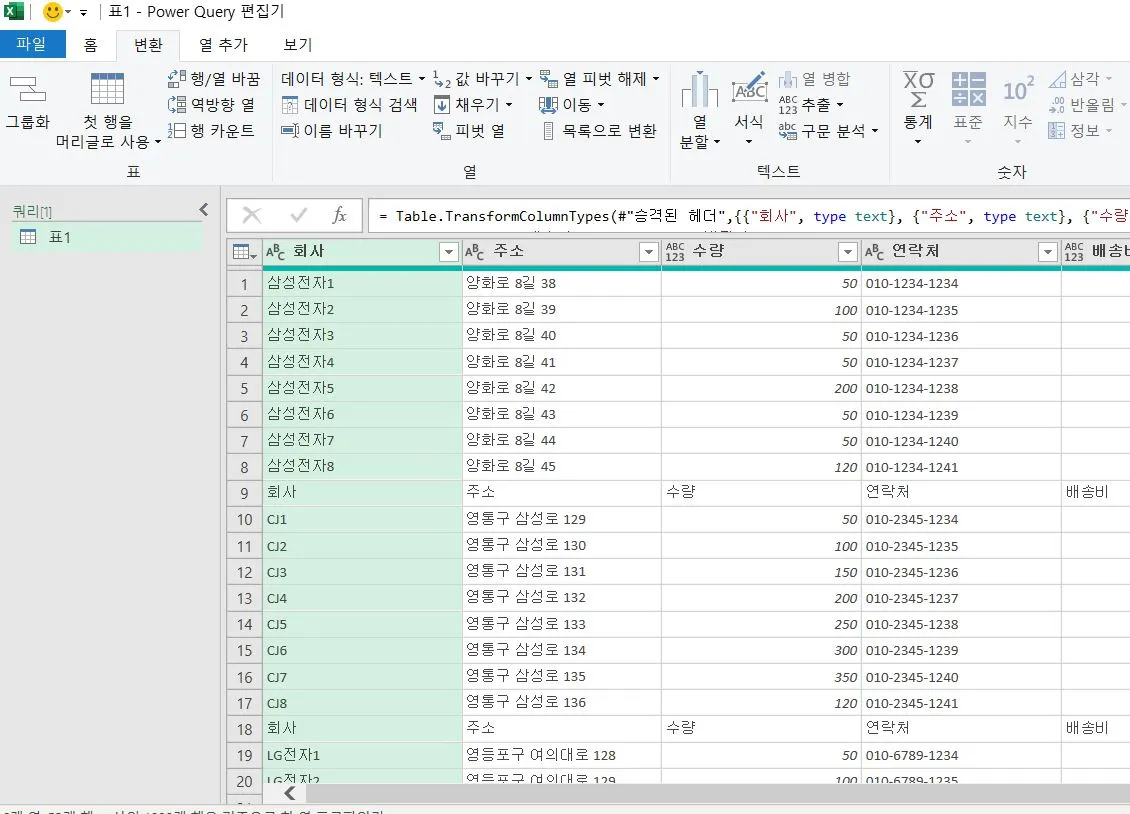Click cell LG전자1
1130x814 pixels.
point(362,756)
